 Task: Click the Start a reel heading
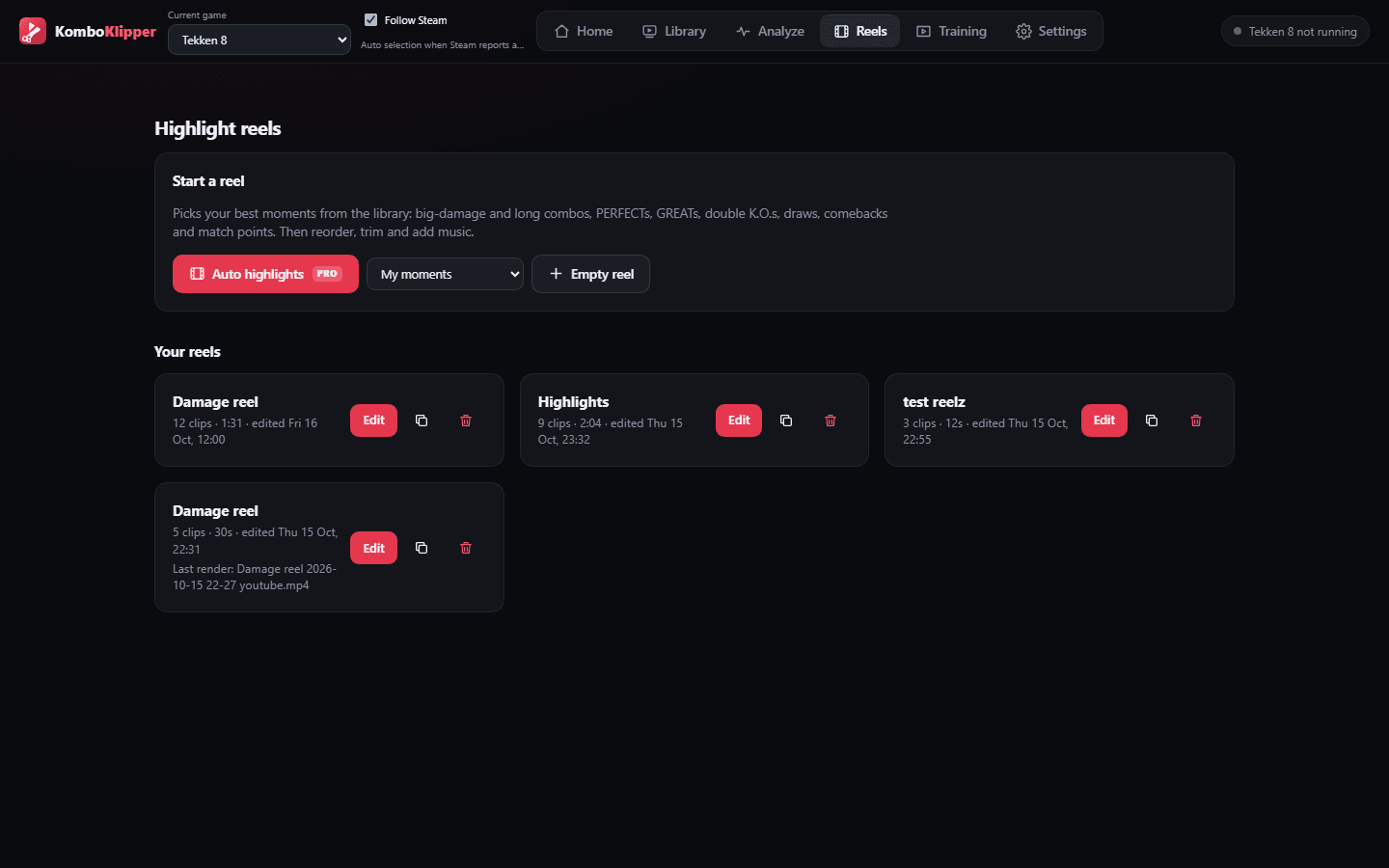pyautogui.click(x=208, y=181)
